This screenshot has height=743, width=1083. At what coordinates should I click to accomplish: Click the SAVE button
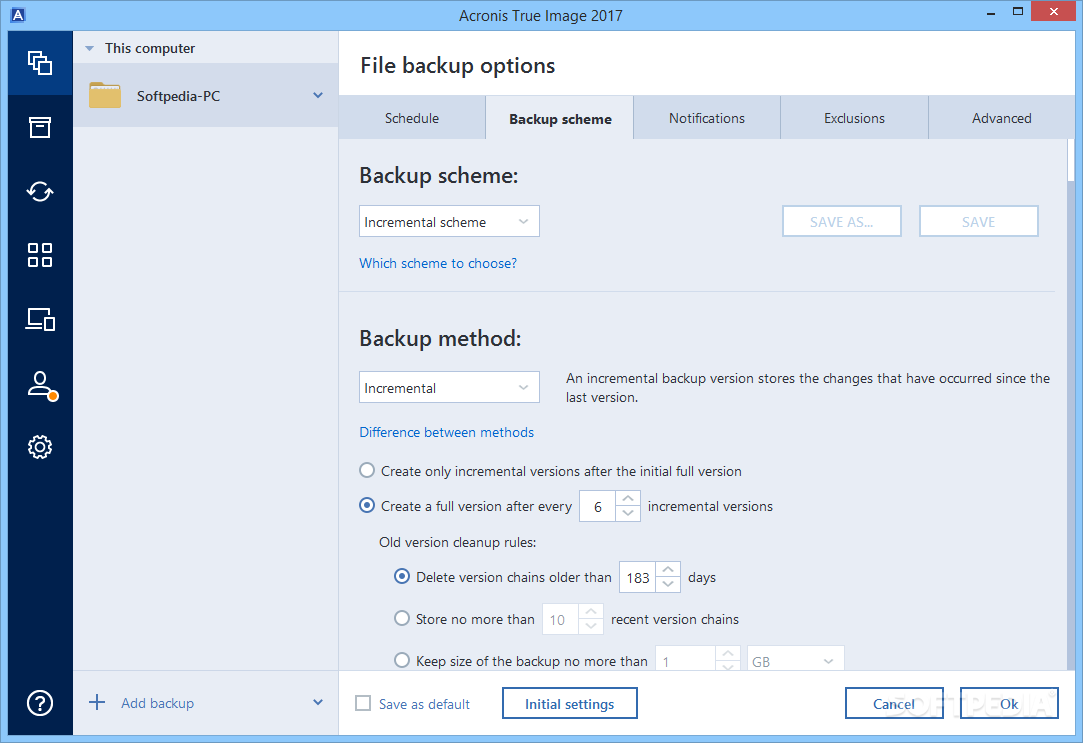978,222
